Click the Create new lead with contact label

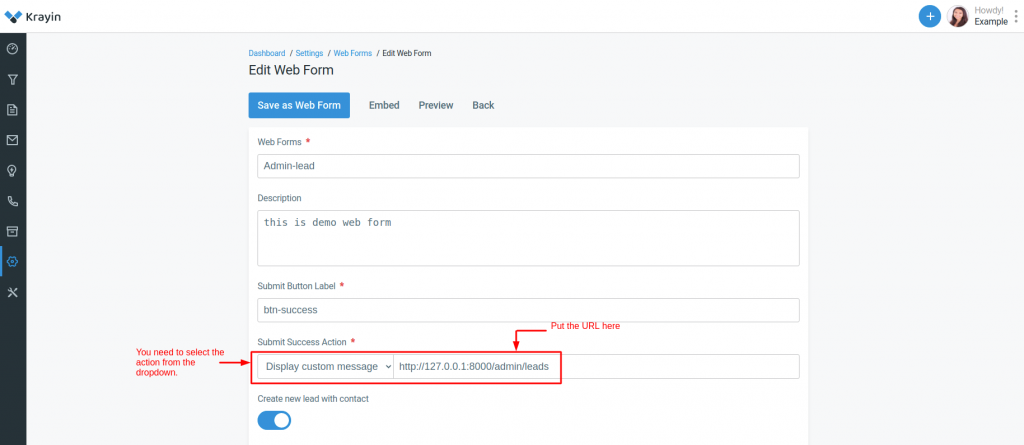point(313,399)
